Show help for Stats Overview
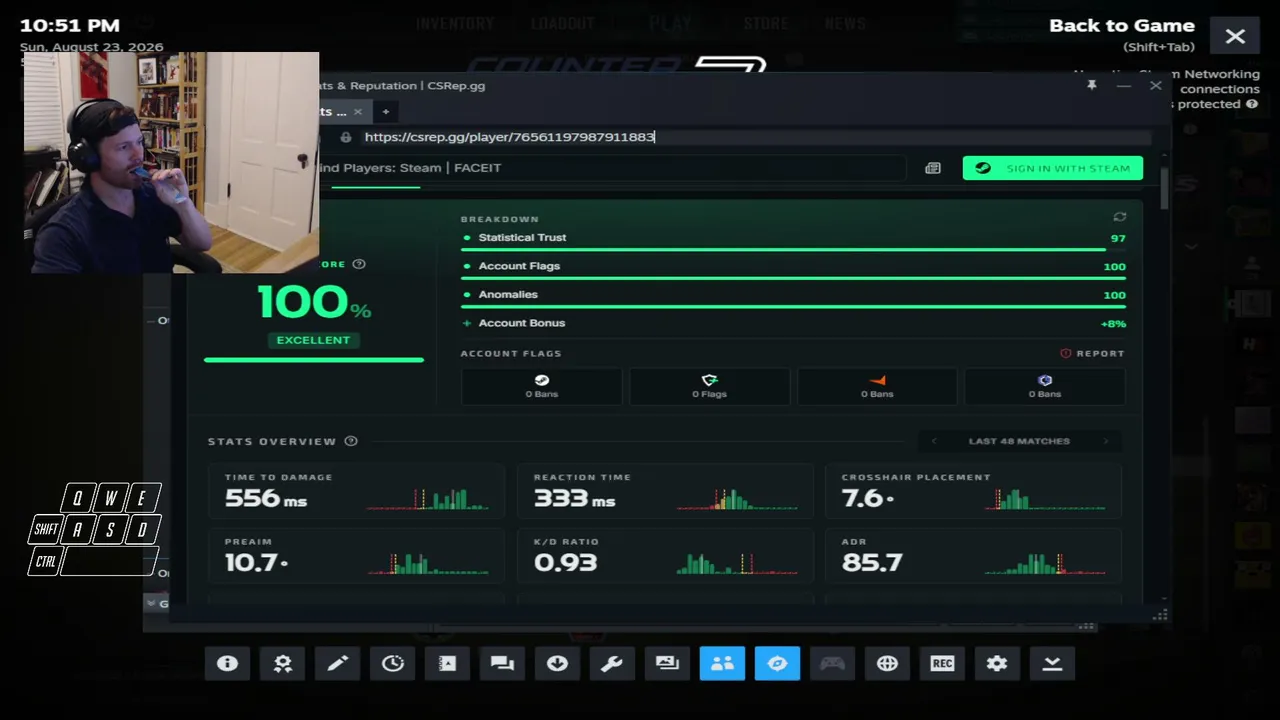This screenshot has height=720, width=1280. (351, 441)
